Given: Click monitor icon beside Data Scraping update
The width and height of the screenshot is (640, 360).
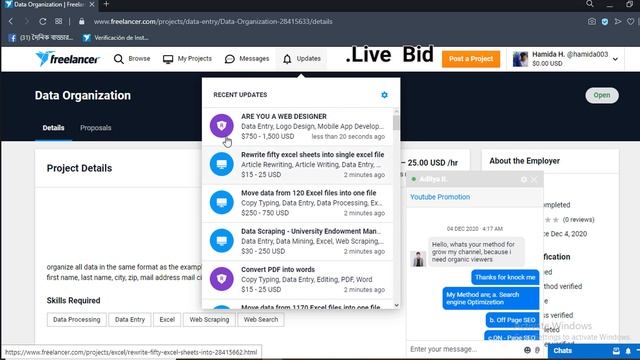Looking at the screenshot, I should click(x=222, y=240).
